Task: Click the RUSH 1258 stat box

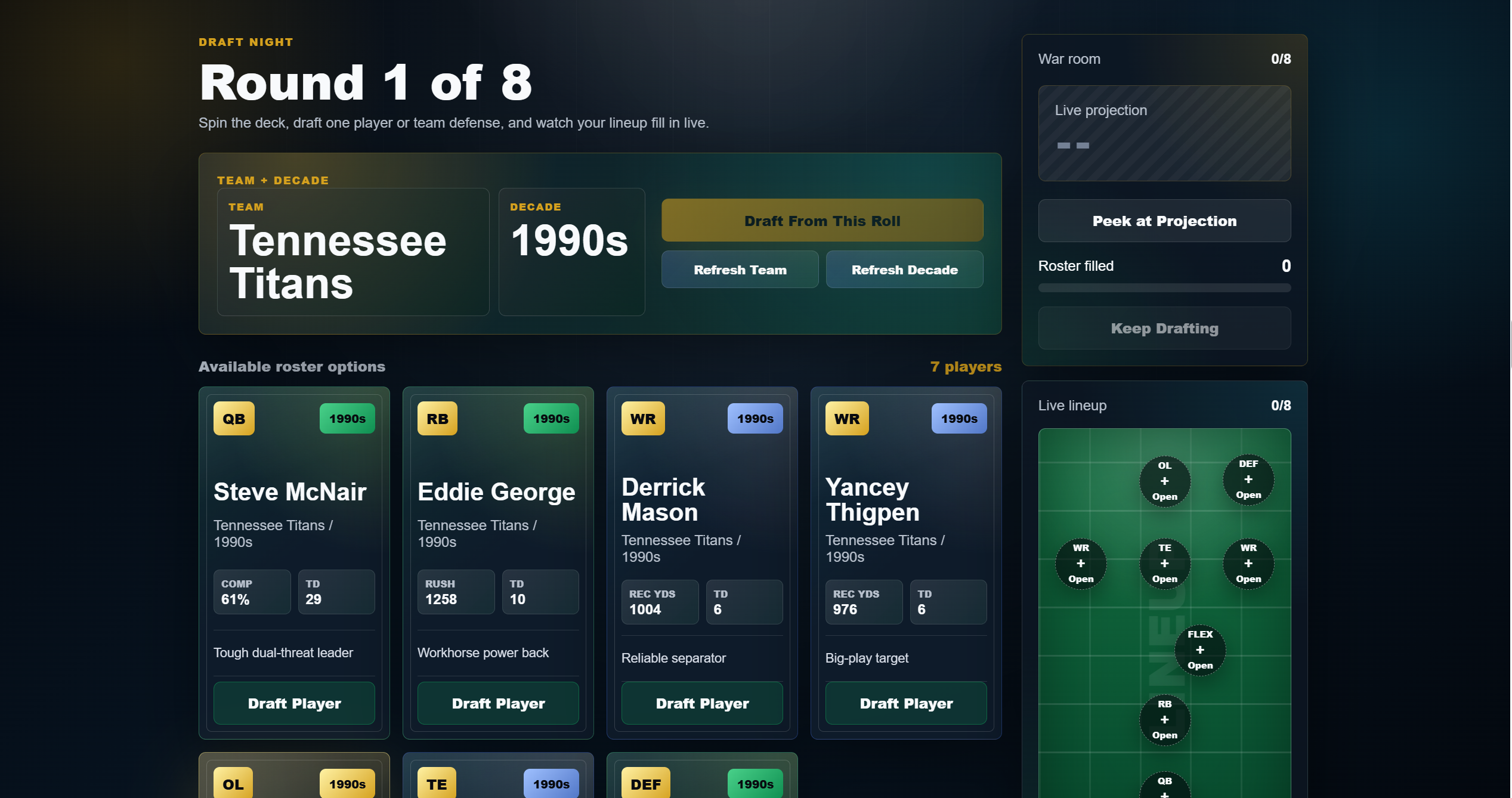Action: pos(456,592)
